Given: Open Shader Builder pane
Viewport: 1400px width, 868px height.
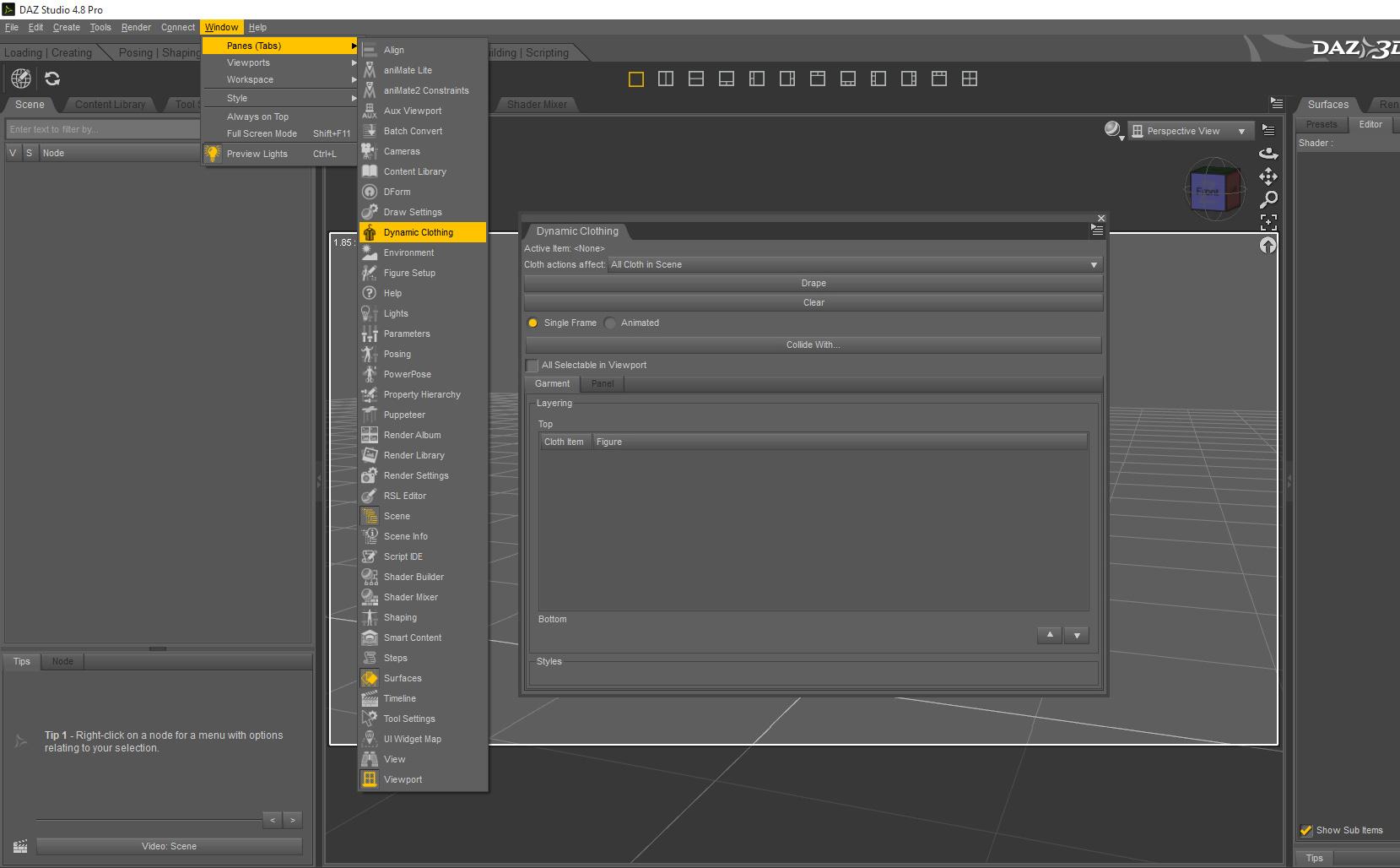Looking at the screenshot, I should coord(423,577).
